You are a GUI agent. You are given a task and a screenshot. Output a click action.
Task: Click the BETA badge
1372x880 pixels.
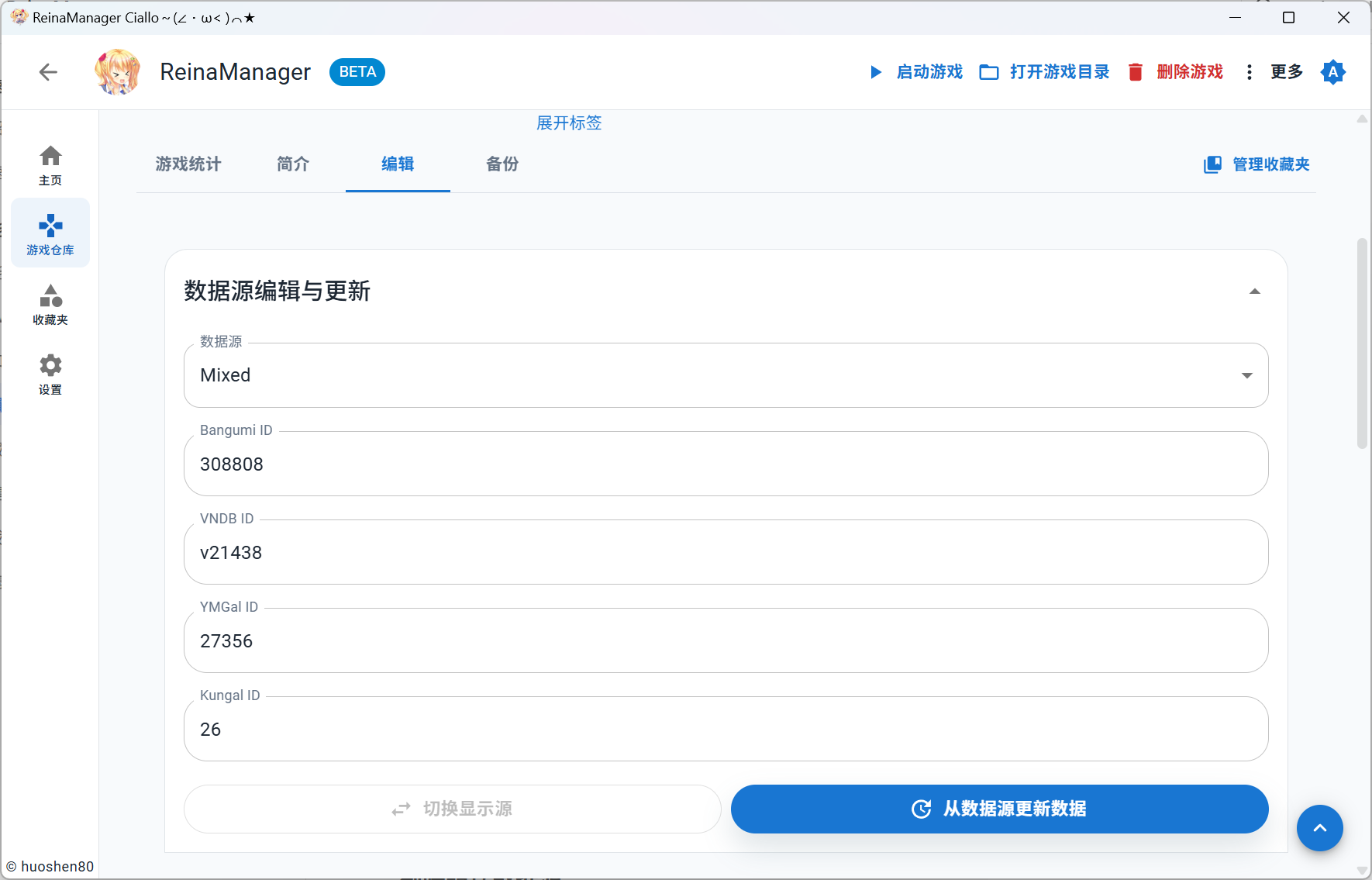[357, 72]
